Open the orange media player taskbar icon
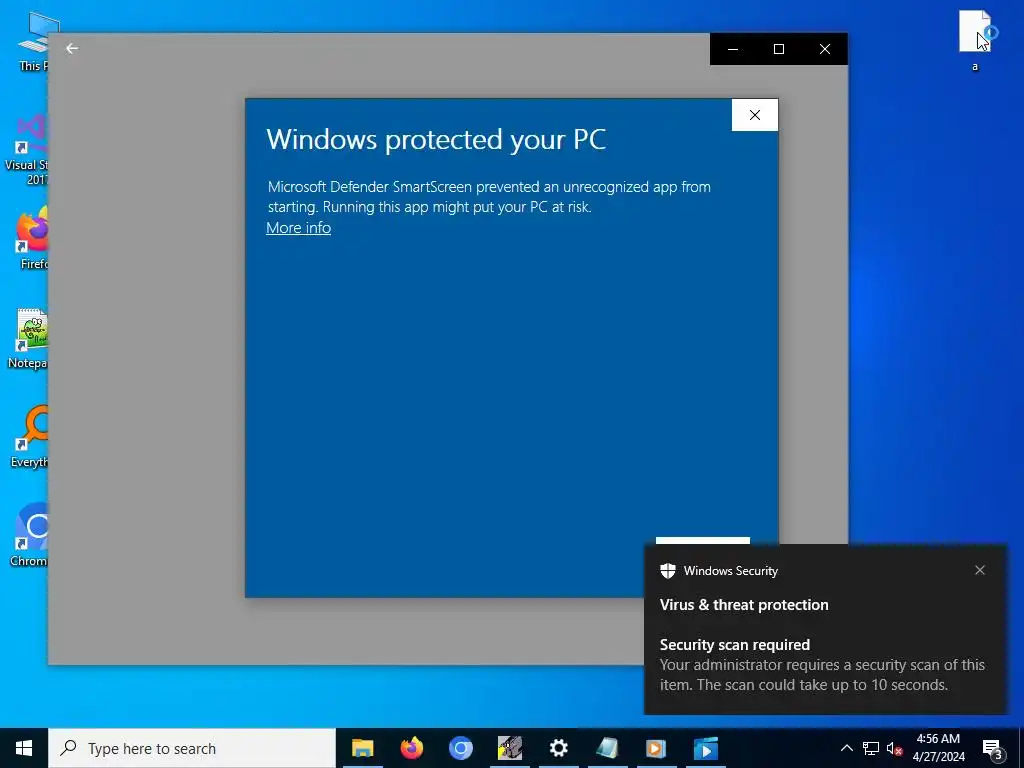Image resolution: width=1024 pixels, height=768 pixels. click(x=656, y=748)
